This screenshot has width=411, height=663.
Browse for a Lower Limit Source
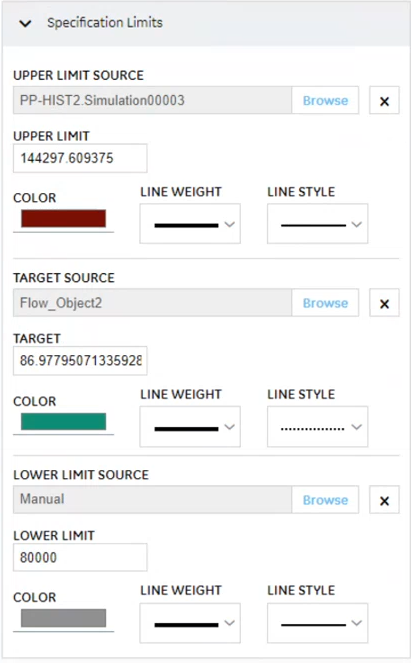[x=325, y=500]
